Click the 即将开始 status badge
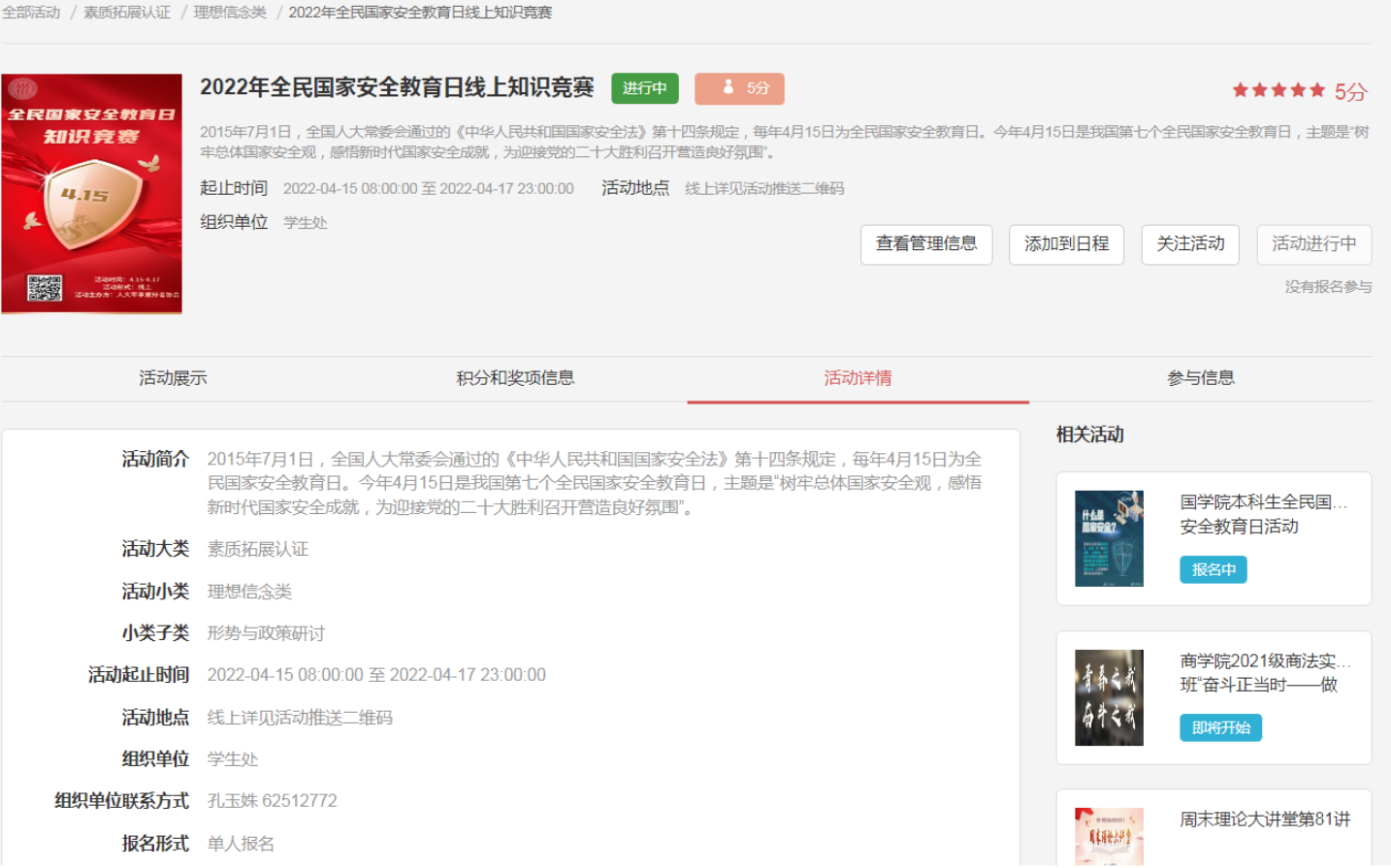Screen dimensions: 1391x868 1220,728
